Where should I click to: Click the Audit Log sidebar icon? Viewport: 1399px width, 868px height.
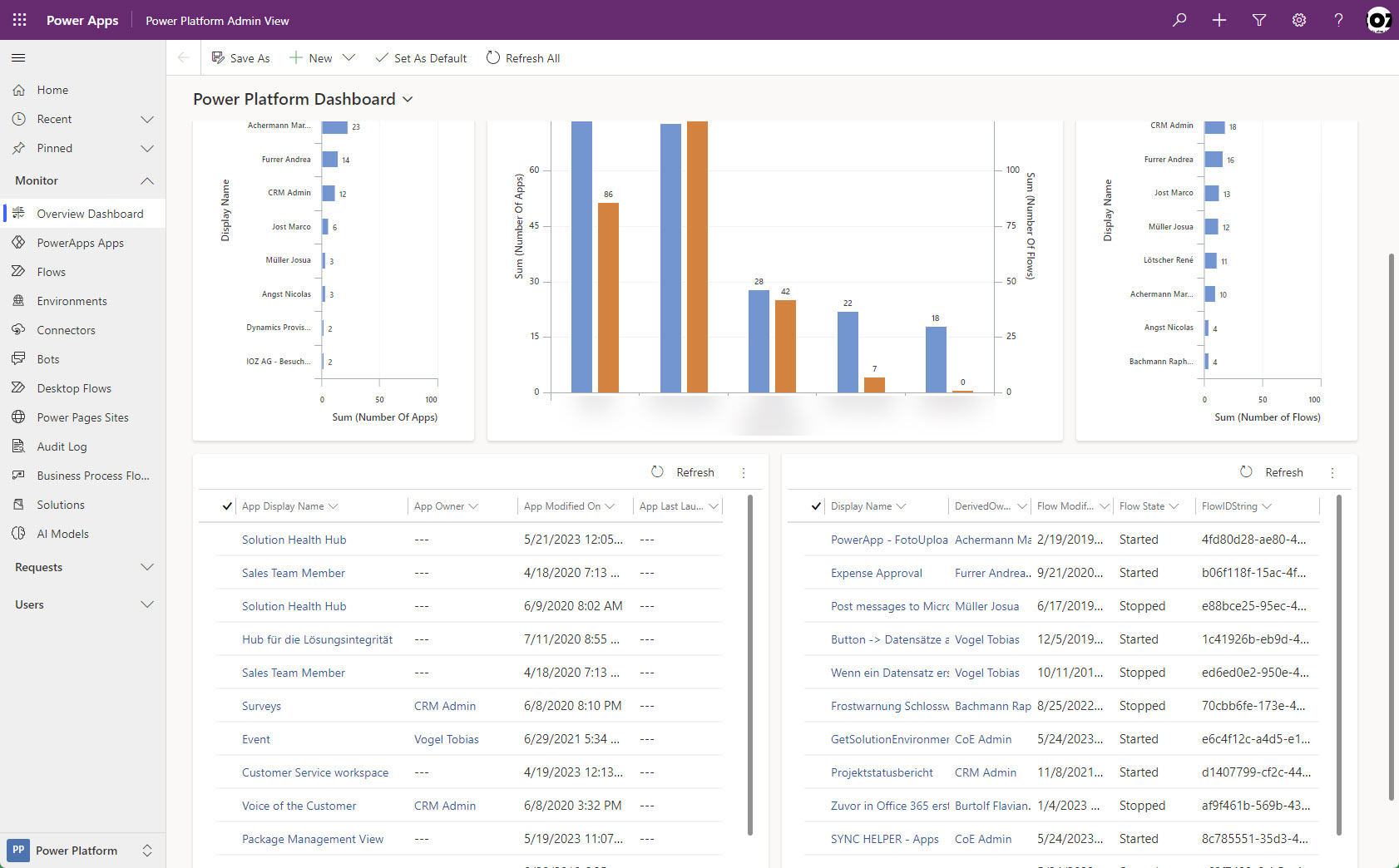tap(18, 446)
